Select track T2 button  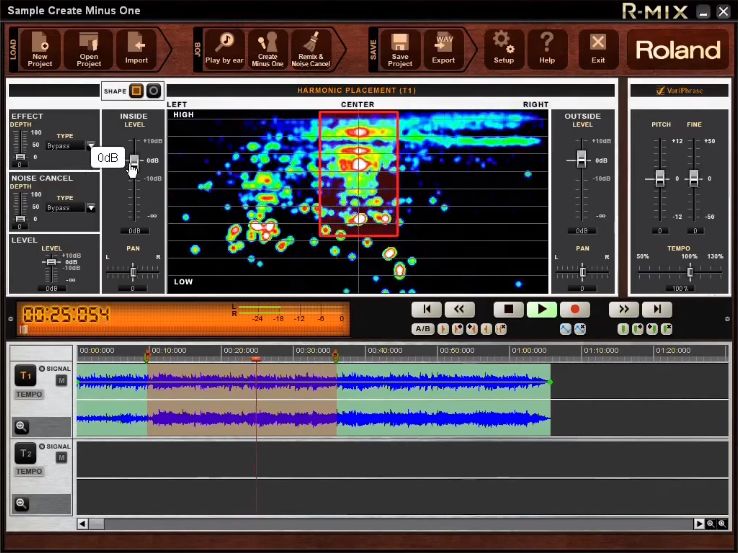(25, 453)
